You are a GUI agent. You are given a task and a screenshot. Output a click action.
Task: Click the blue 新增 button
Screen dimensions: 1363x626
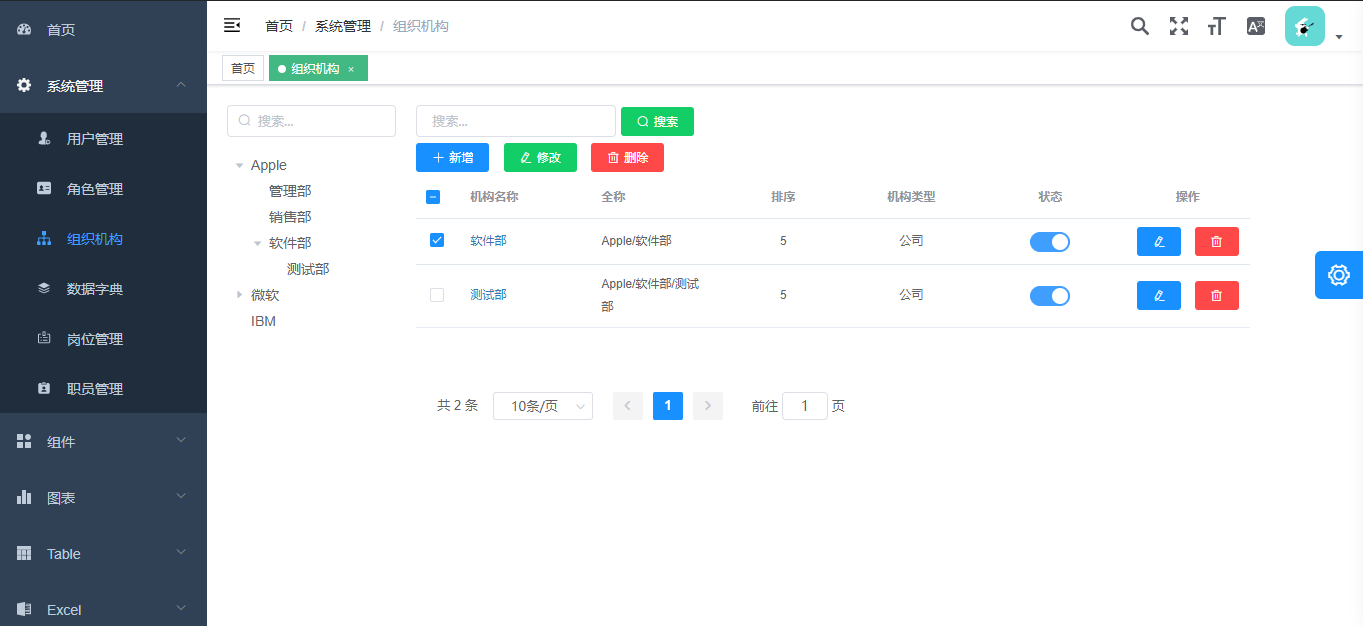(452, 157)
